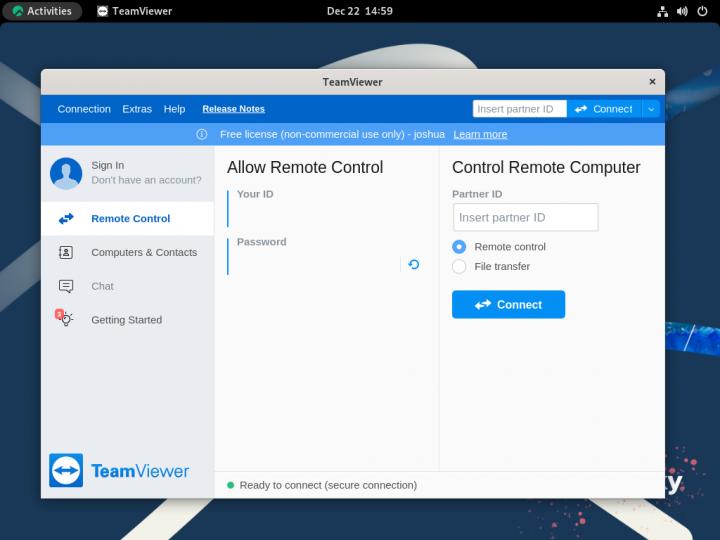Image resolution: width=720 pixels, height=540 pixels.
Task: Click the Remote Control arrows icon in sidebar
Action: [66, 218]
